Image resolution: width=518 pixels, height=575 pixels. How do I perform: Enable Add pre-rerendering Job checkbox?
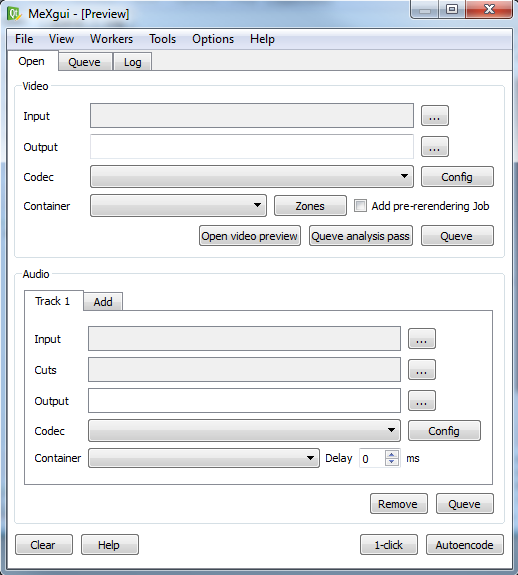click(360, 206)
